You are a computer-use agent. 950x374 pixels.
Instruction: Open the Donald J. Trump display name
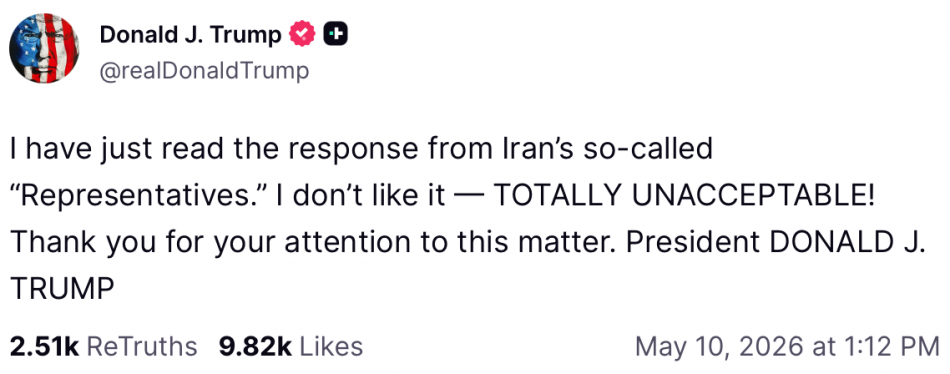point(190,35)
